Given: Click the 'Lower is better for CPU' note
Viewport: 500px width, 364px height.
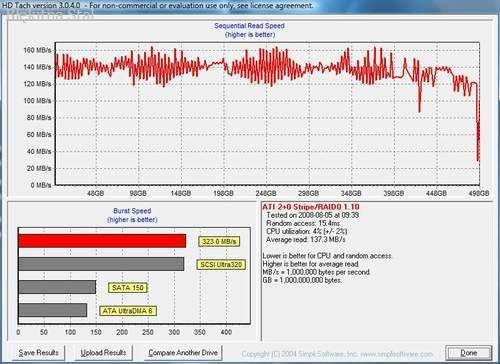Looking at the screenshot, I should (327, 256).
